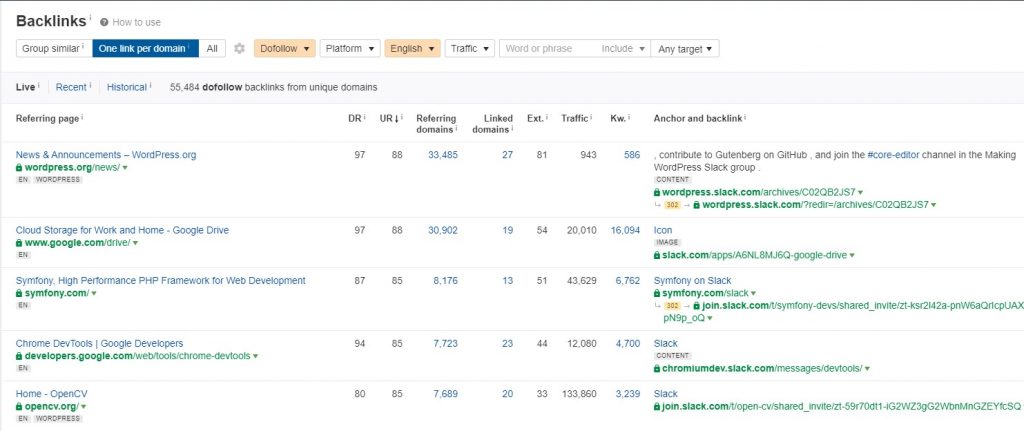1024x431 pixels.
Task: Open the Platform filter dropdown
Action: tap(350, 48)
